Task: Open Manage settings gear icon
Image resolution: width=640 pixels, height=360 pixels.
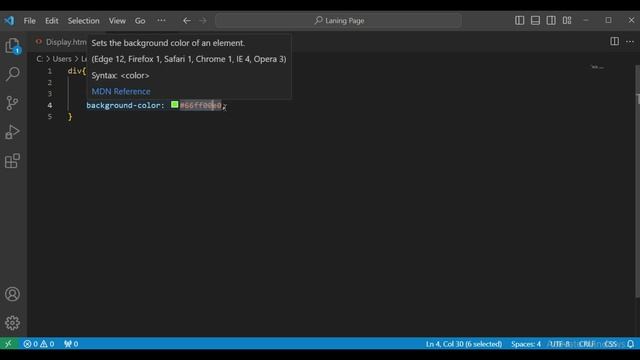Action: pyautogui.click(x=13, y=323)
